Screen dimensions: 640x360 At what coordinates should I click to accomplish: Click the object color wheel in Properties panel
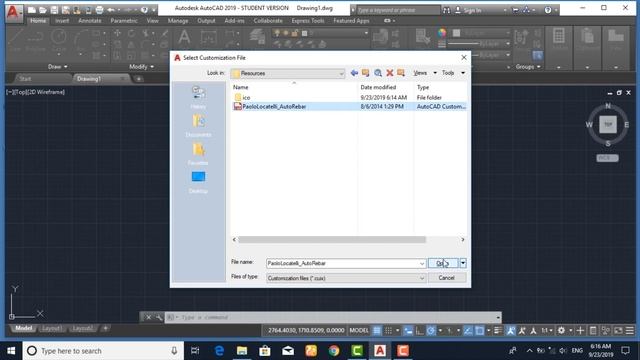[x=442, y=33]
